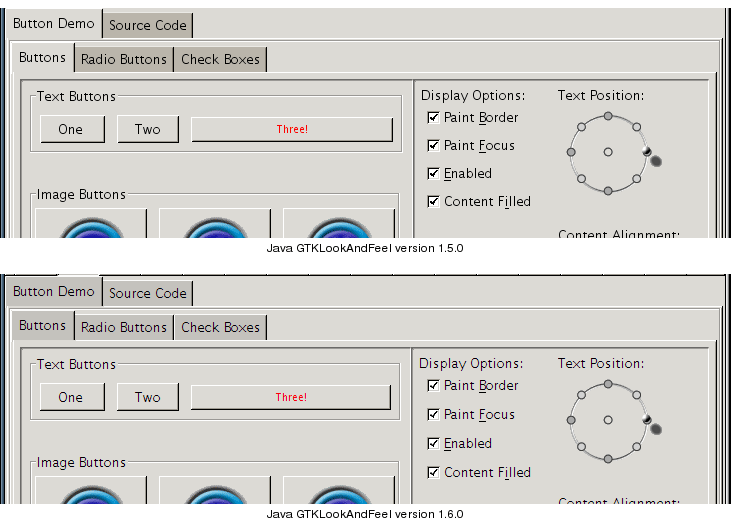Click caption 'Java GTKLookAndFeel version 1.6.0'
This screenshot has height=532, width=731.
(365, 514)
